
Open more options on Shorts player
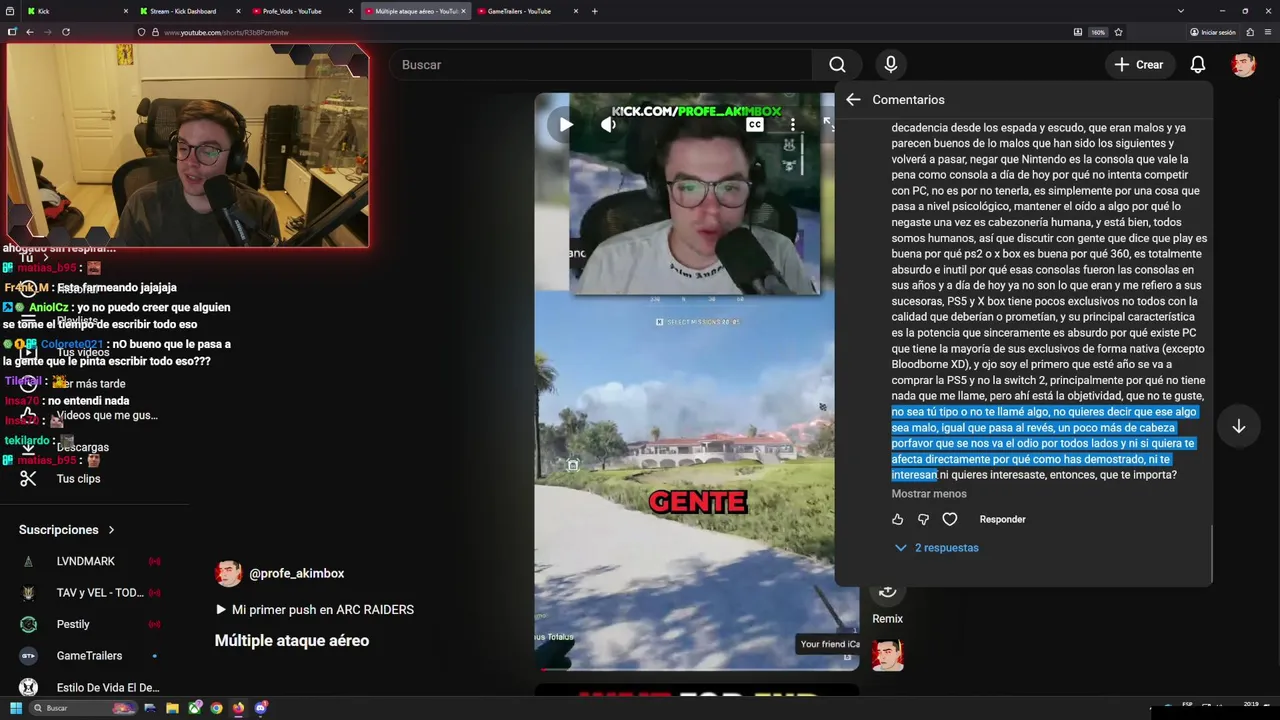[x=792, y=125]
